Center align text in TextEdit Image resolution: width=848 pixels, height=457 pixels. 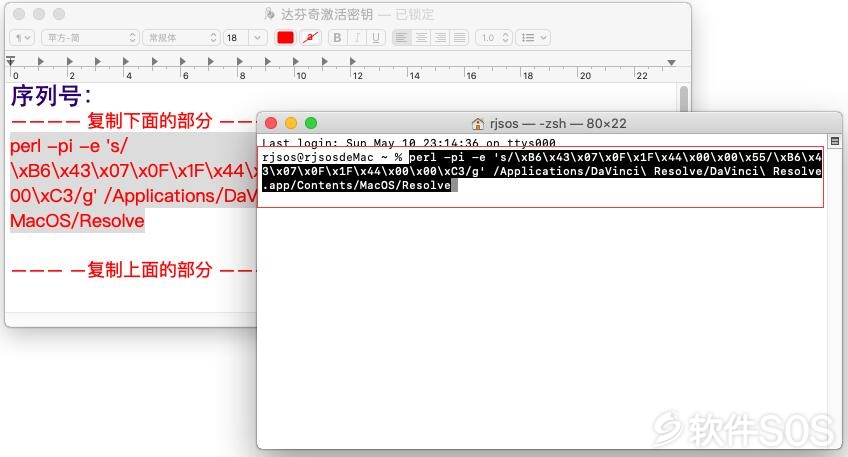click(x=421, y=37)
